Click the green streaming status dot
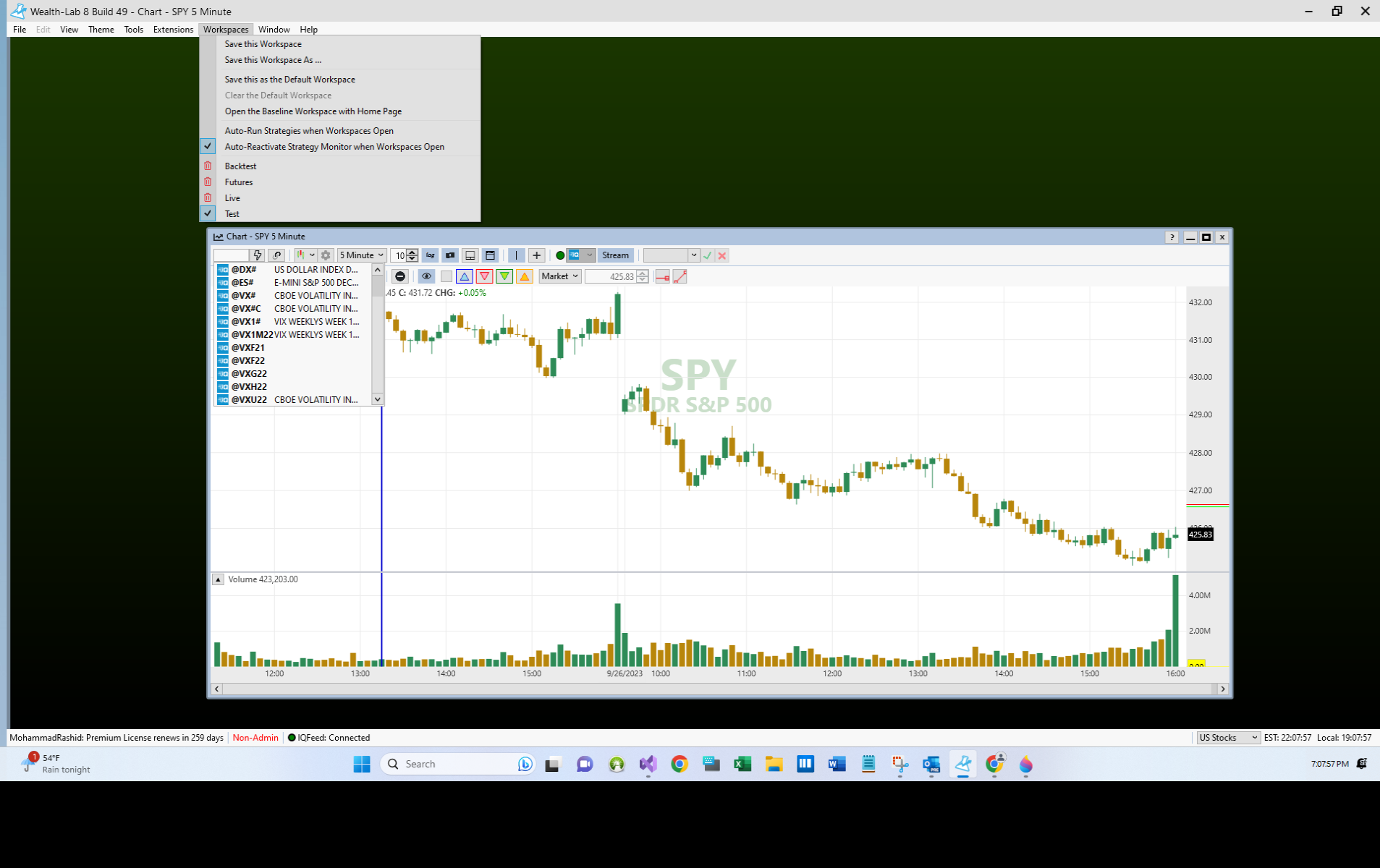The width and height of the screenshot is (1380, 868). click(x=559, y=255)
